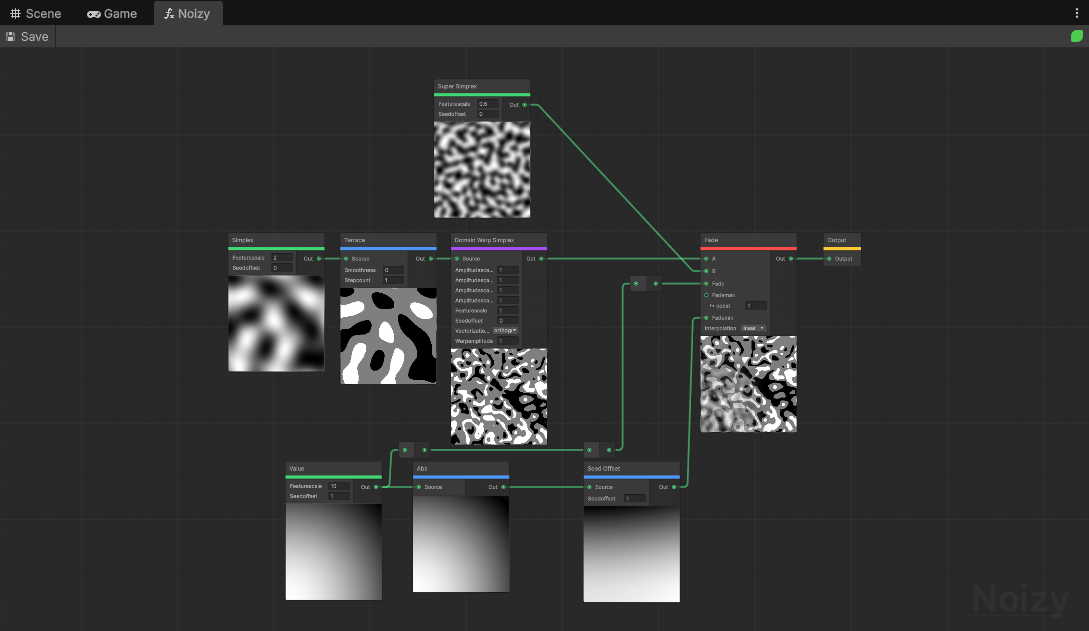This screenshot has width=1089, height=631.
Task: Edit Seedoffset field in Seed Offset node
Action: pos(635,498)
